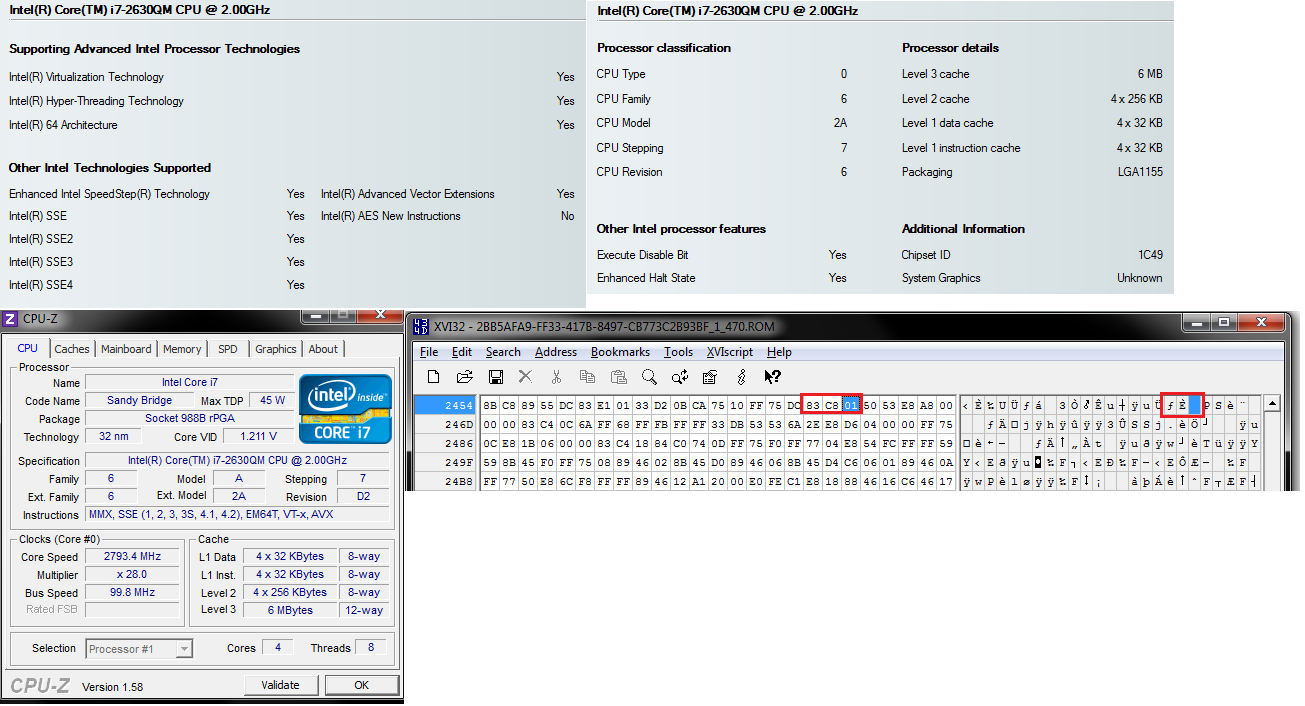Screen dimensions: 1305x706
Task: Click the New file icon in XVI32
Action: pyautogui.click(x=433, y=377)
